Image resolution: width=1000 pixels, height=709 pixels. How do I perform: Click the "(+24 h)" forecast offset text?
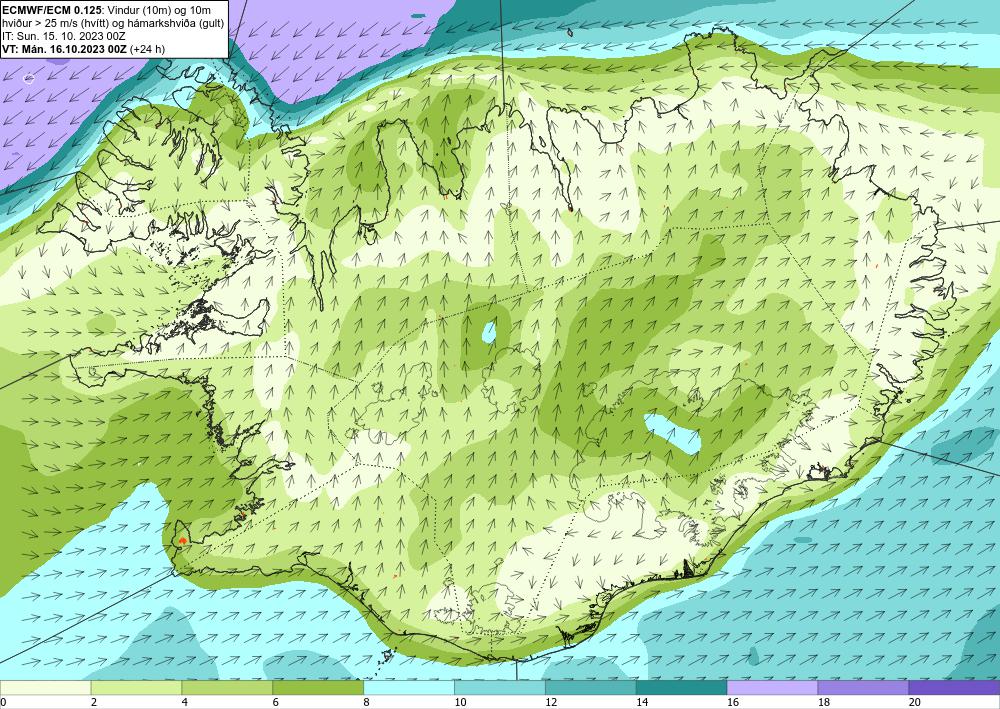click(147, 49)
